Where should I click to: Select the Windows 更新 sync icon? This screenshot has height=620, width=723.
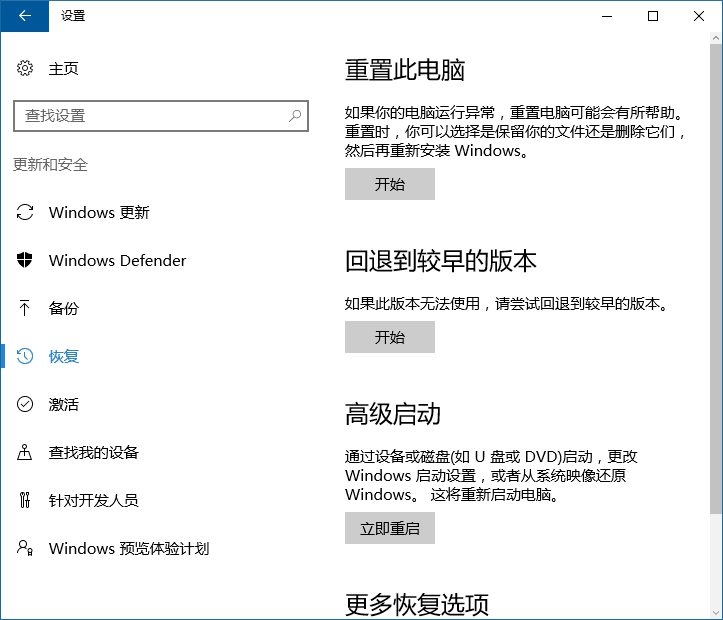click(25, 213)
